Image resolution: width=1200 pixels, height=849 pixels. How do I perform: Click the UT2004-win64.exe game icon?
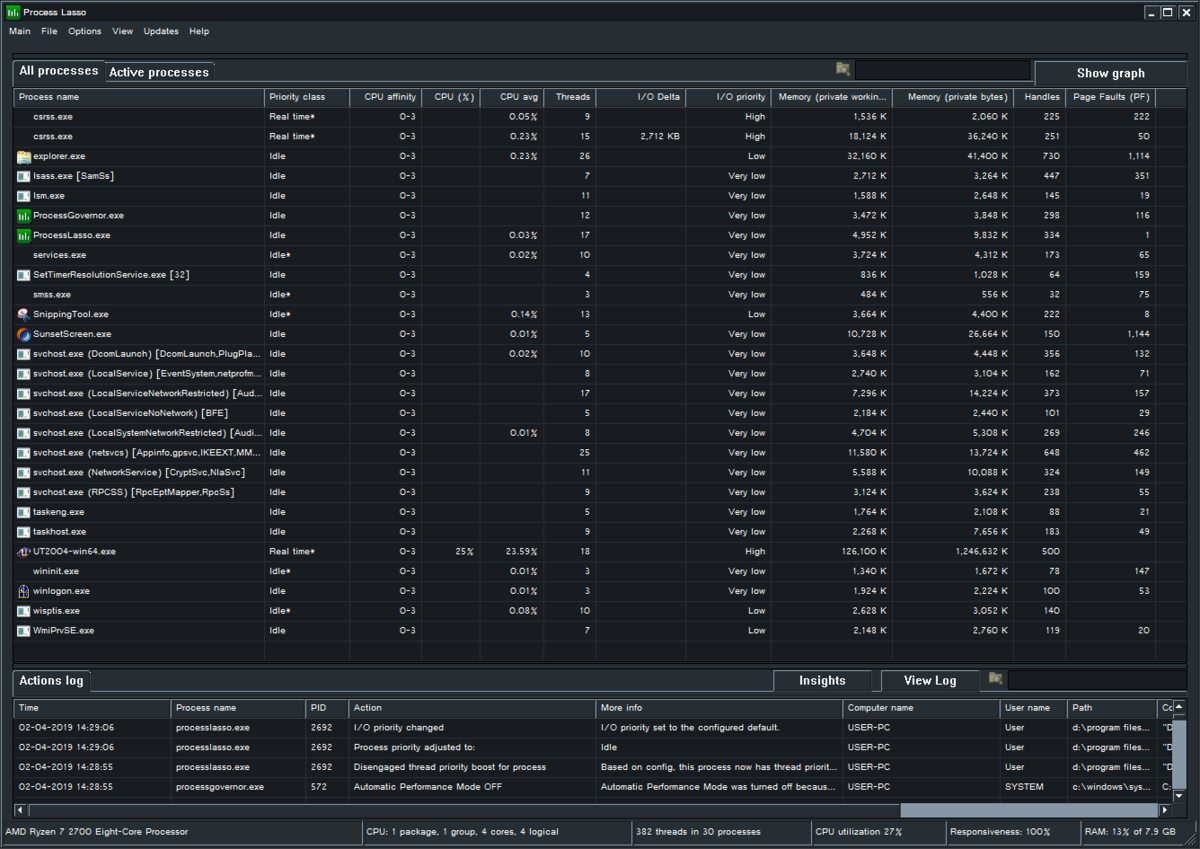pos(24,552)
